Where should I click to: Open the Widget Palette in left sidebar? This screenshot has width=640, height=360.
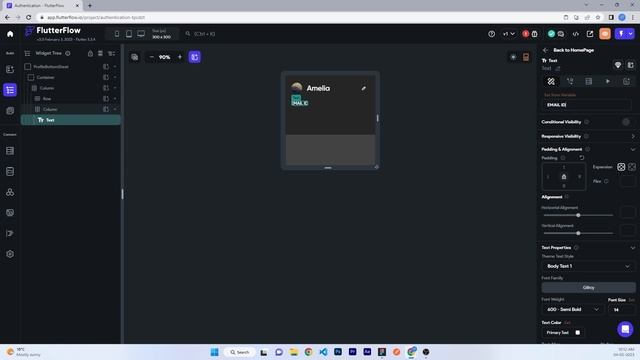point(10,69)
